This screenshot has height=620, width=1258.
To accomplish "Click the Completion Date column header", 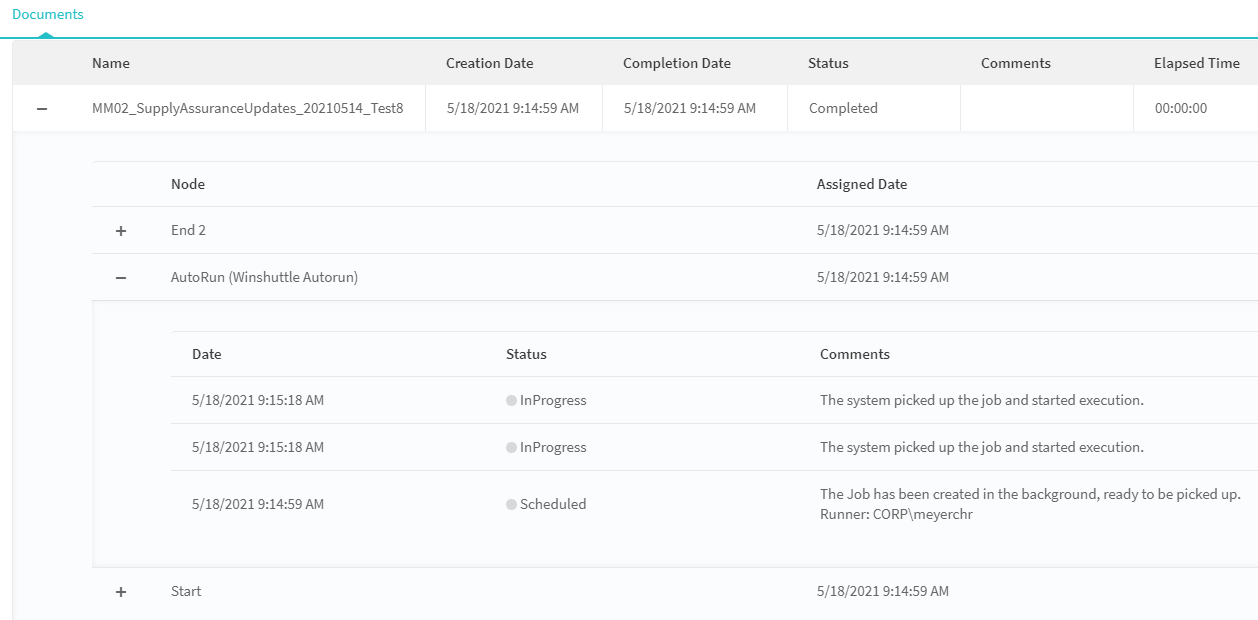I will point(676,63).
